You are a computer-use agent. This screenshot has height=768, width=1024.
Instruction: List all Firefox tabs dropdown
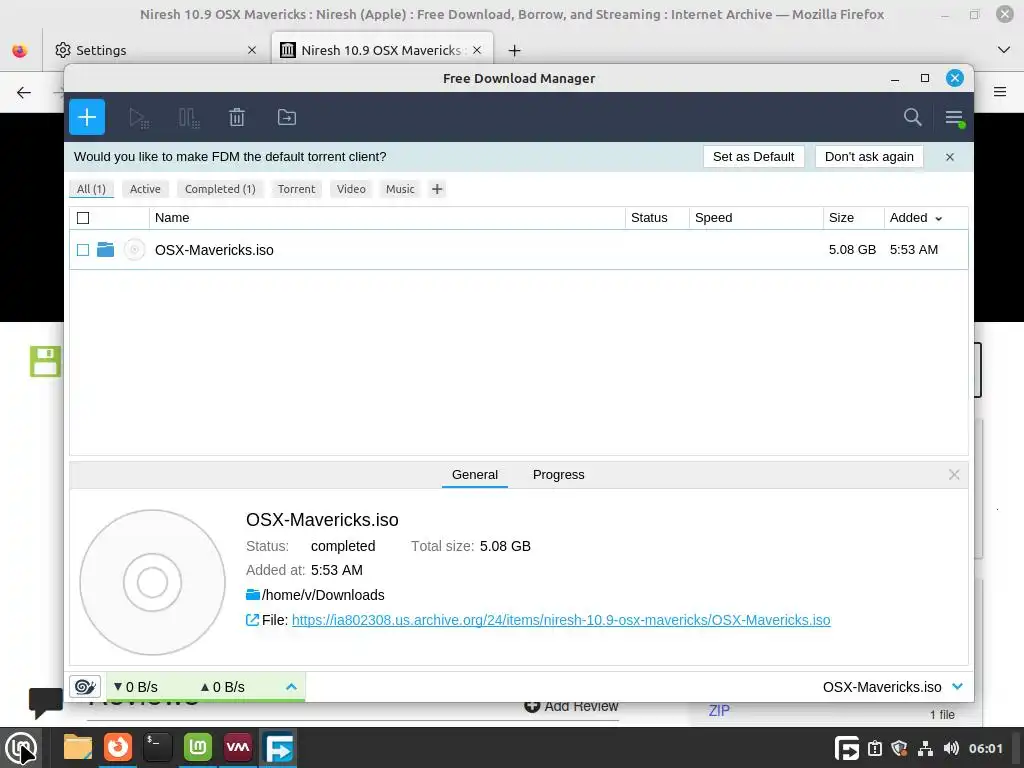pyautogui.click(x=1004, y=50)
